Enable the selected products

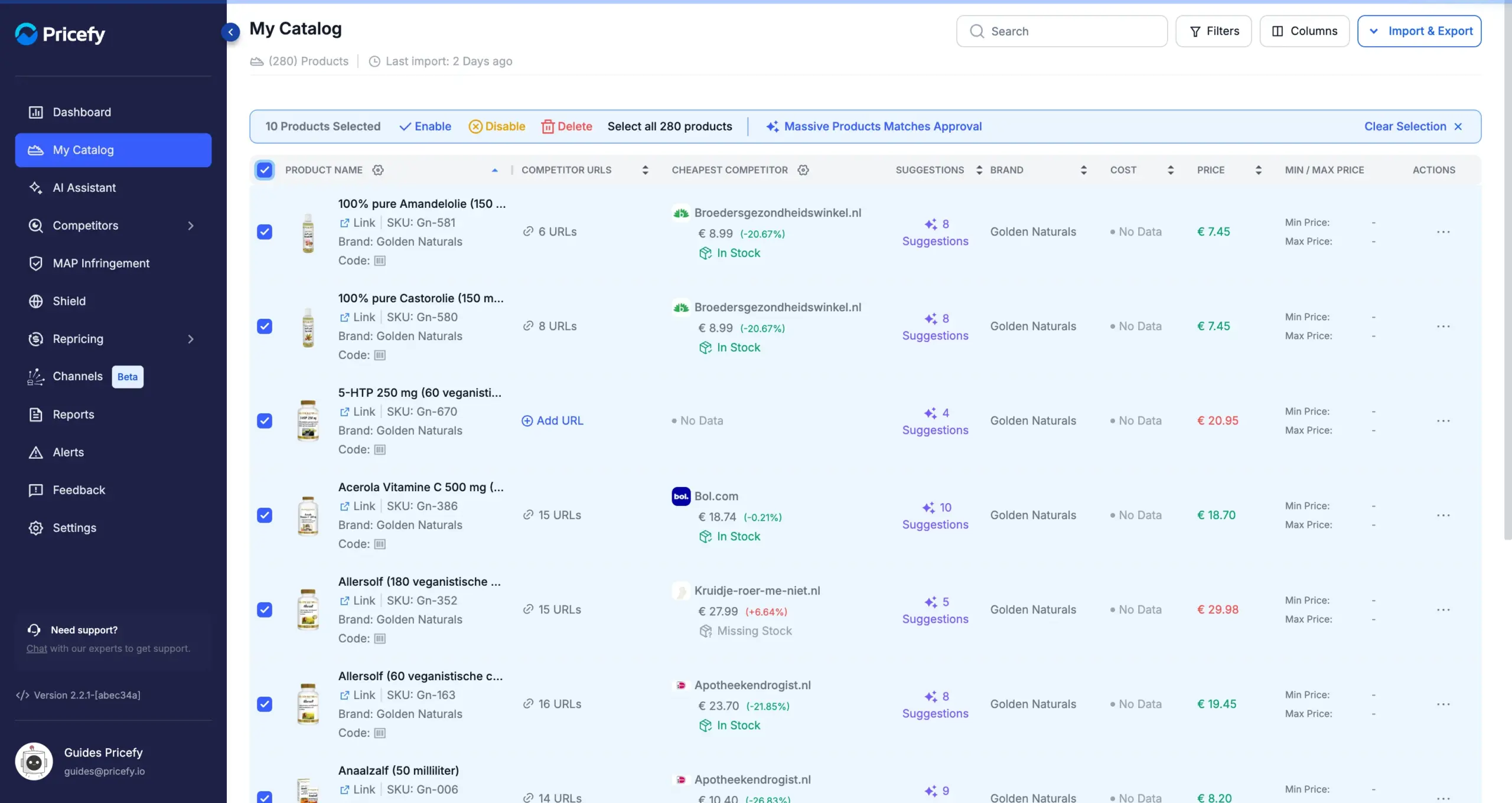[425, 126]
